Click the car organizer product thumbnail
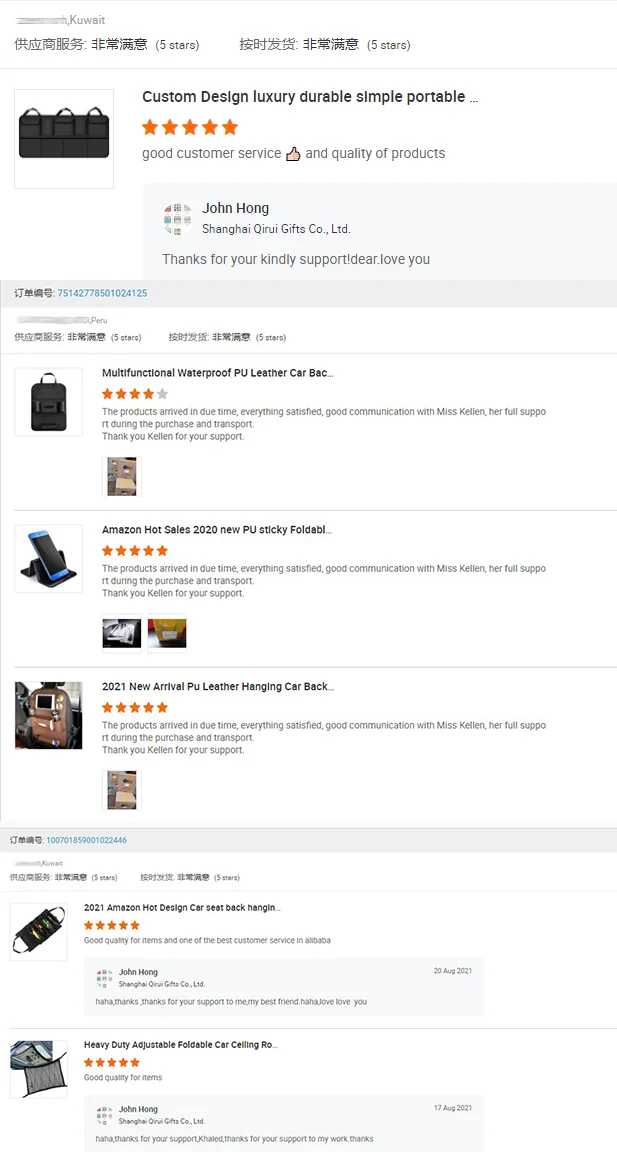617x1152 pixels. [64, 138]
